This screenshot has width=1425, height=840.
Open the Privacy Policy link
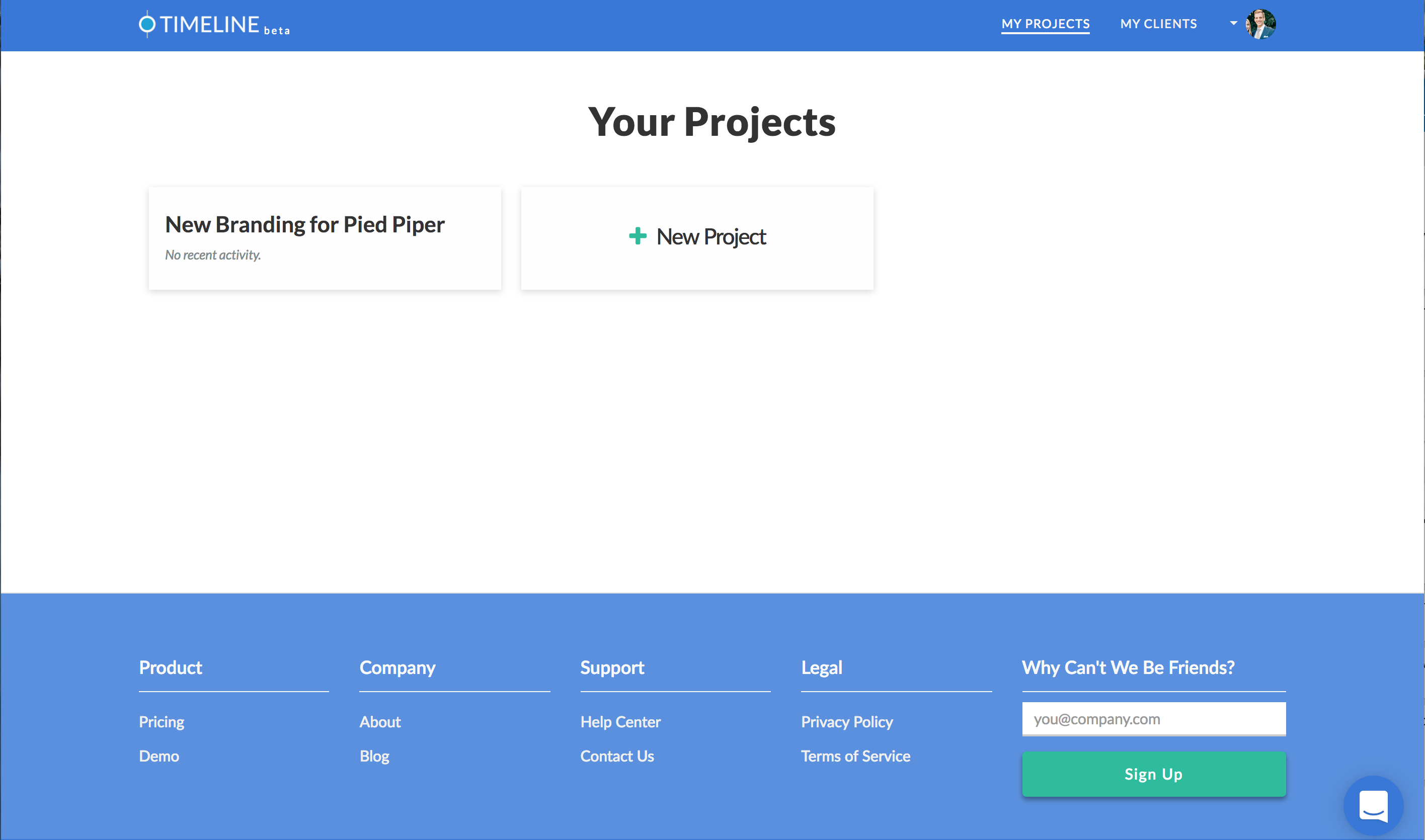click(847, 722)
